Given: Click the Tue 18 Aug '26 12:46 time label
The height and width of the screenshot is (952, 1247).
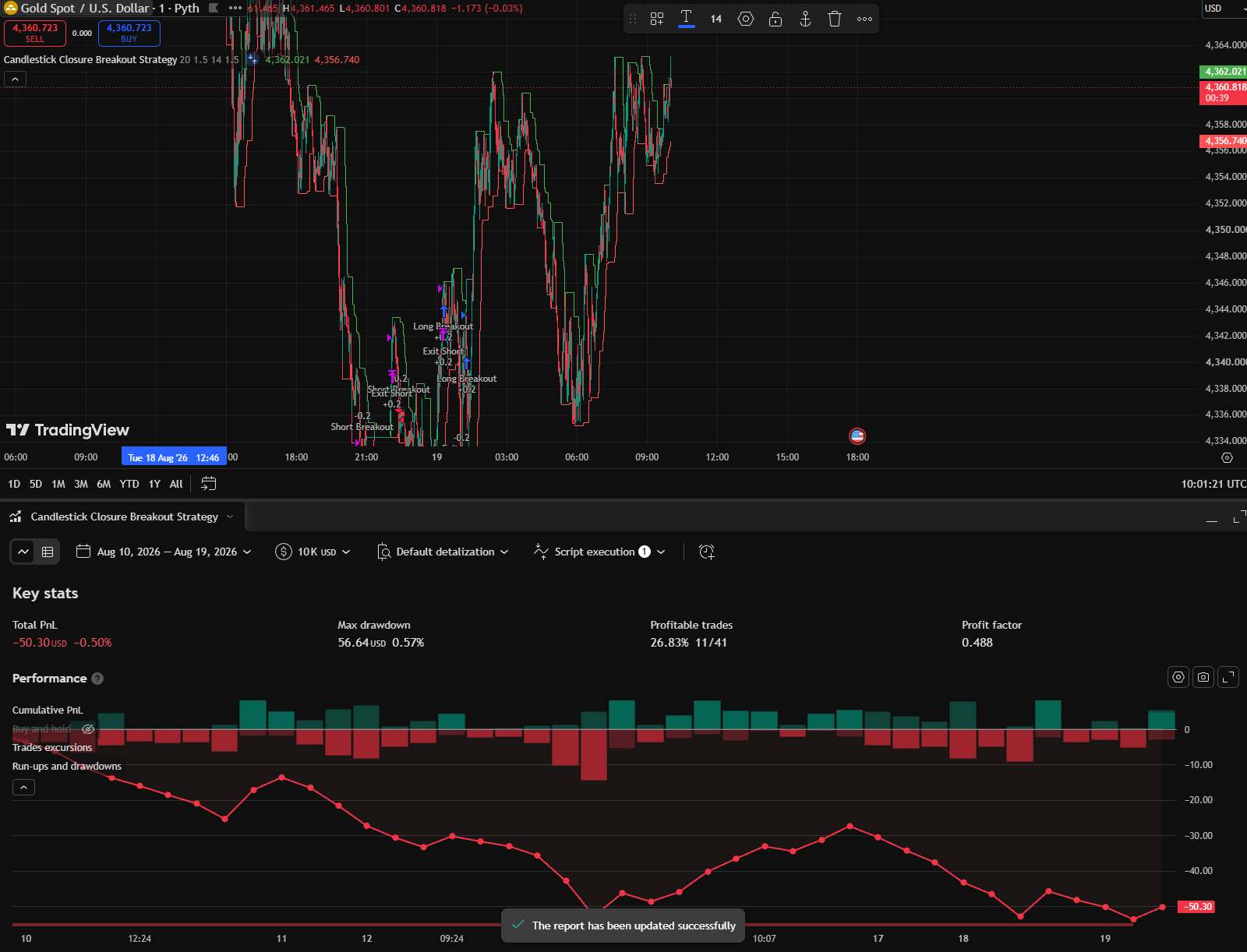Looking at the screenshot, I should click(x=174, y=457).
